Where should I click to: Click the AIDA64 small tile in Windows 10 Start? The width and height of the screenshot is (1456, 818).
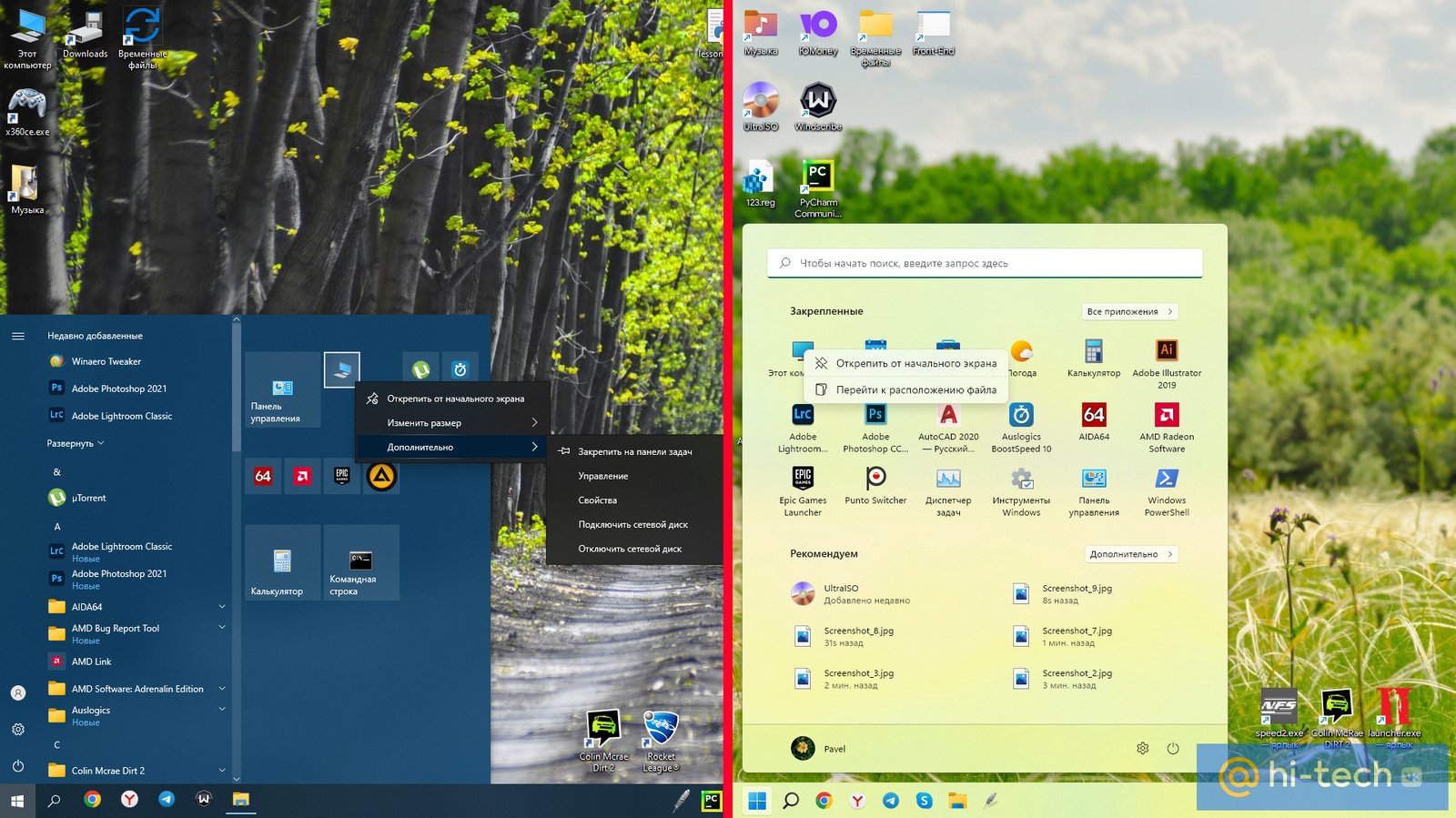tap(263, 476)
